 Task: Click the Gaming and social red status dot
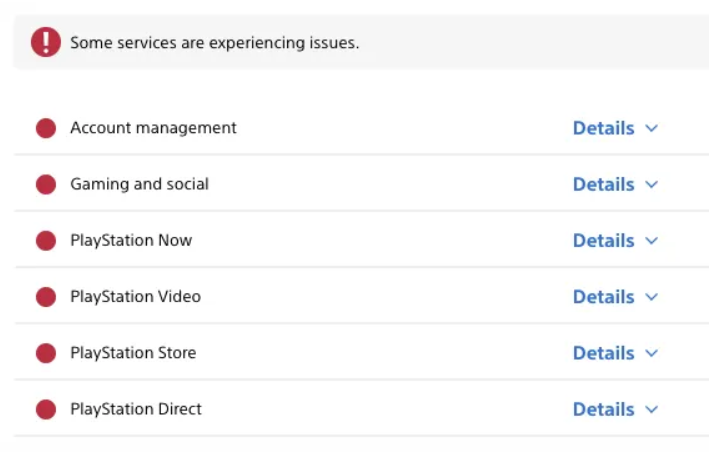click(x=46, y=184)
